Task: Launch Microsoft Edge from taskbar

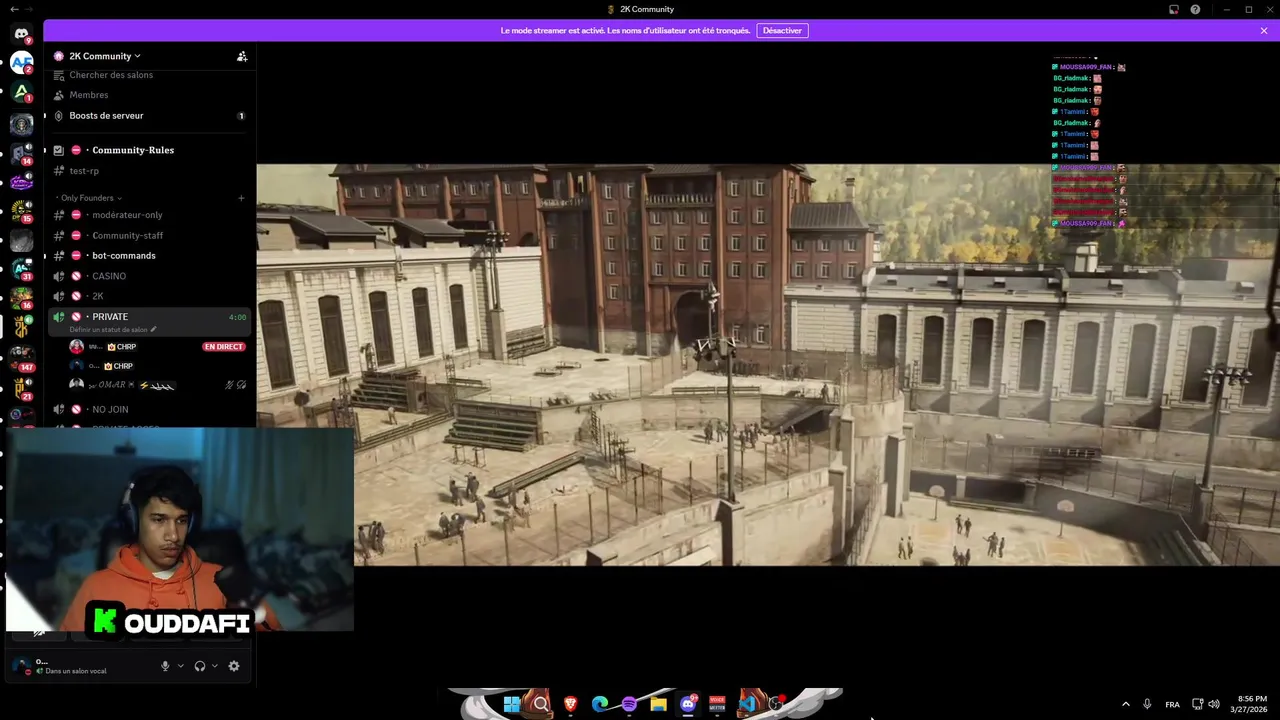Action: click(600, 704)
